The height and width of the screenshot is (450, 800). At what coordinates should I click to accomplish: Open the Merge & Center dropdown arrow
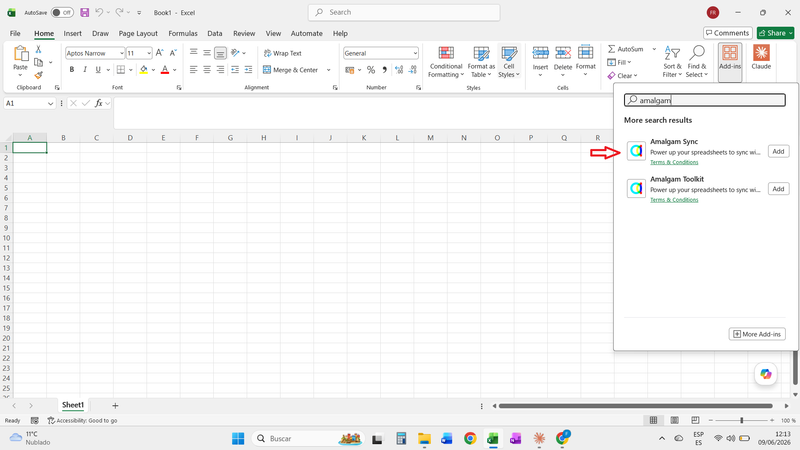coord(328,70)
